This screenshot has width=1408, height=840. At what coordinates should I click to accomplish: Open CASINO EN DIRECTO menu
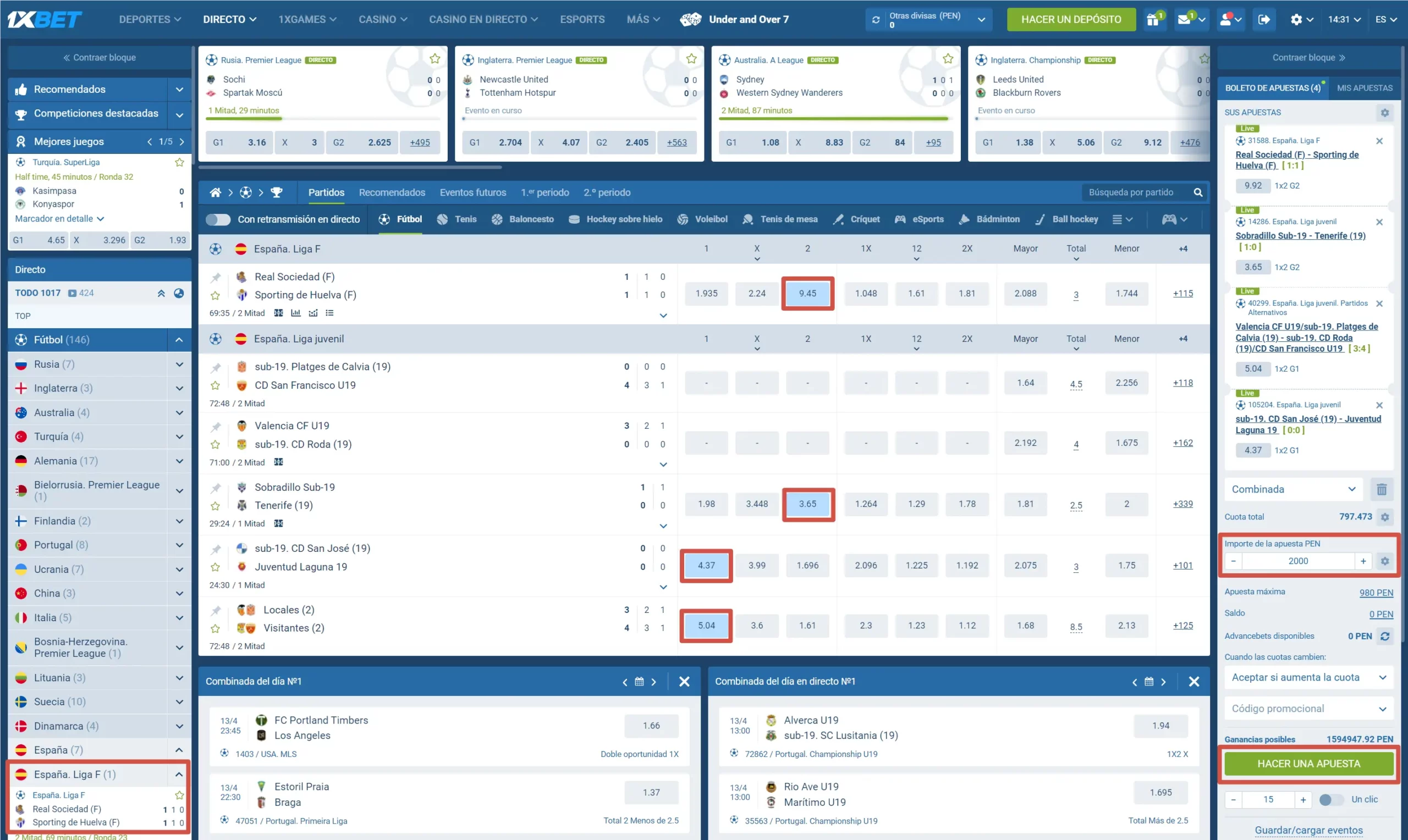click(483, 19)
